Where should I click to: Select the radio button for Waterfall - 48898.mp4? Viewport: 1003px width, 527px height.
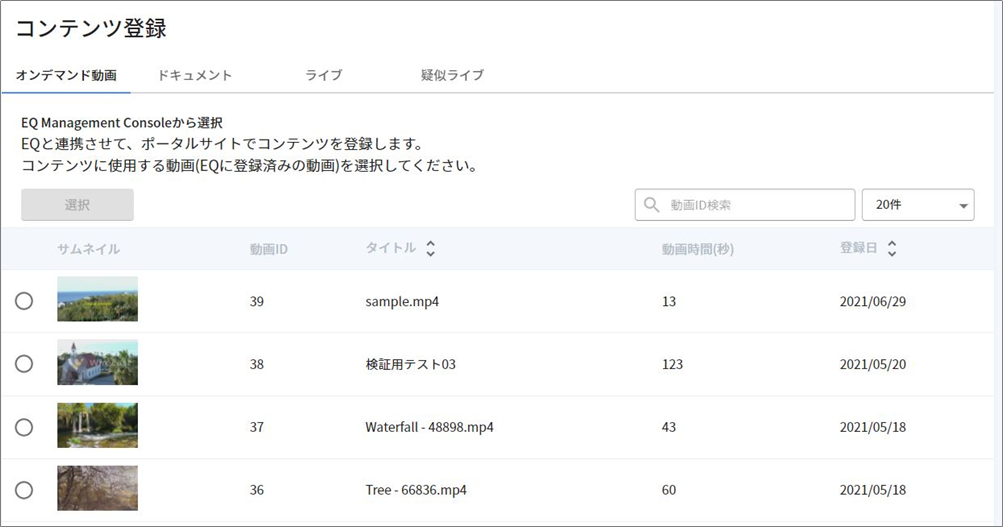click(x=24, y=427)
